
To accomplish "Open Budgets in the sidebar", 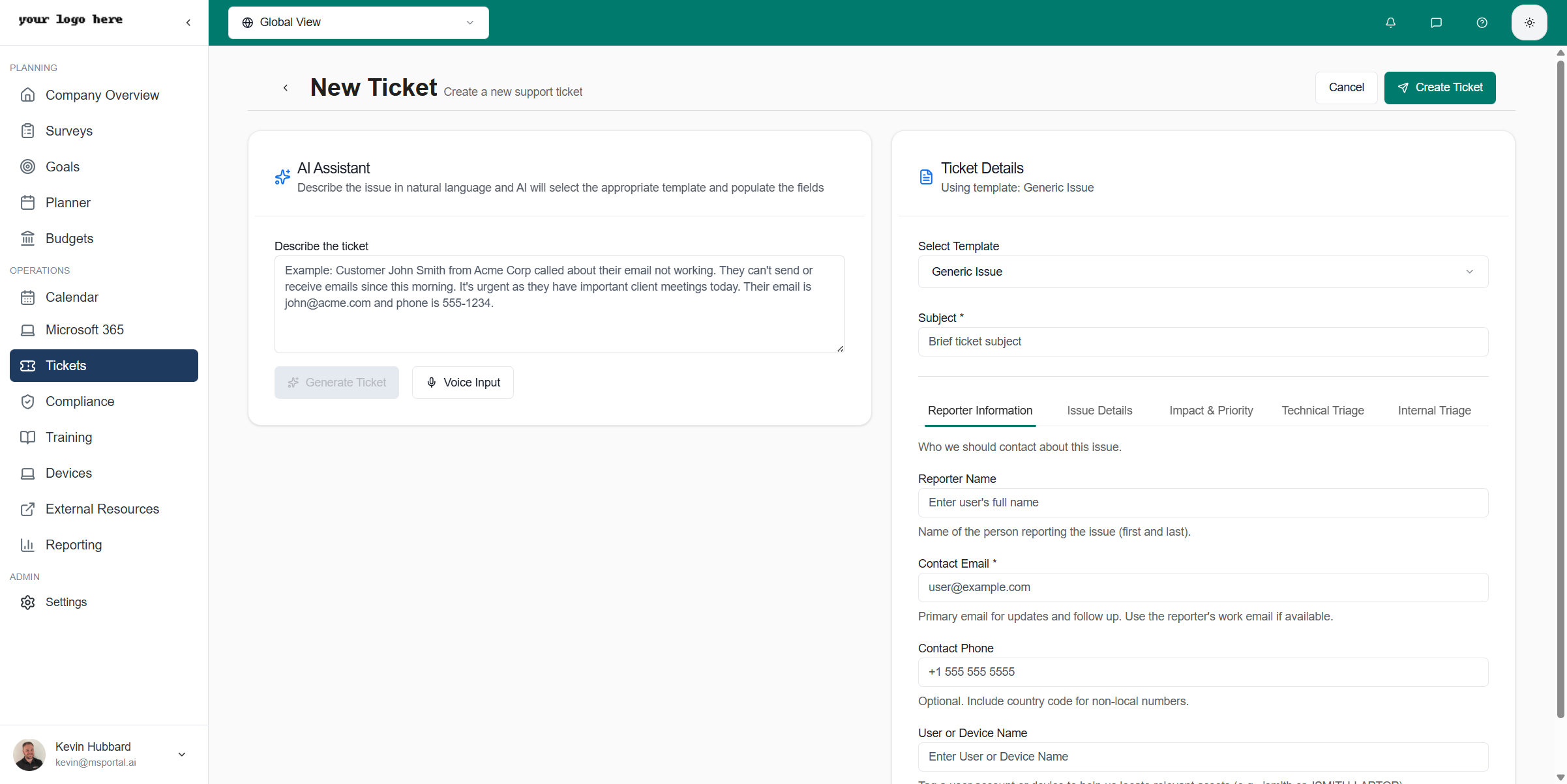I will point(69,239).
